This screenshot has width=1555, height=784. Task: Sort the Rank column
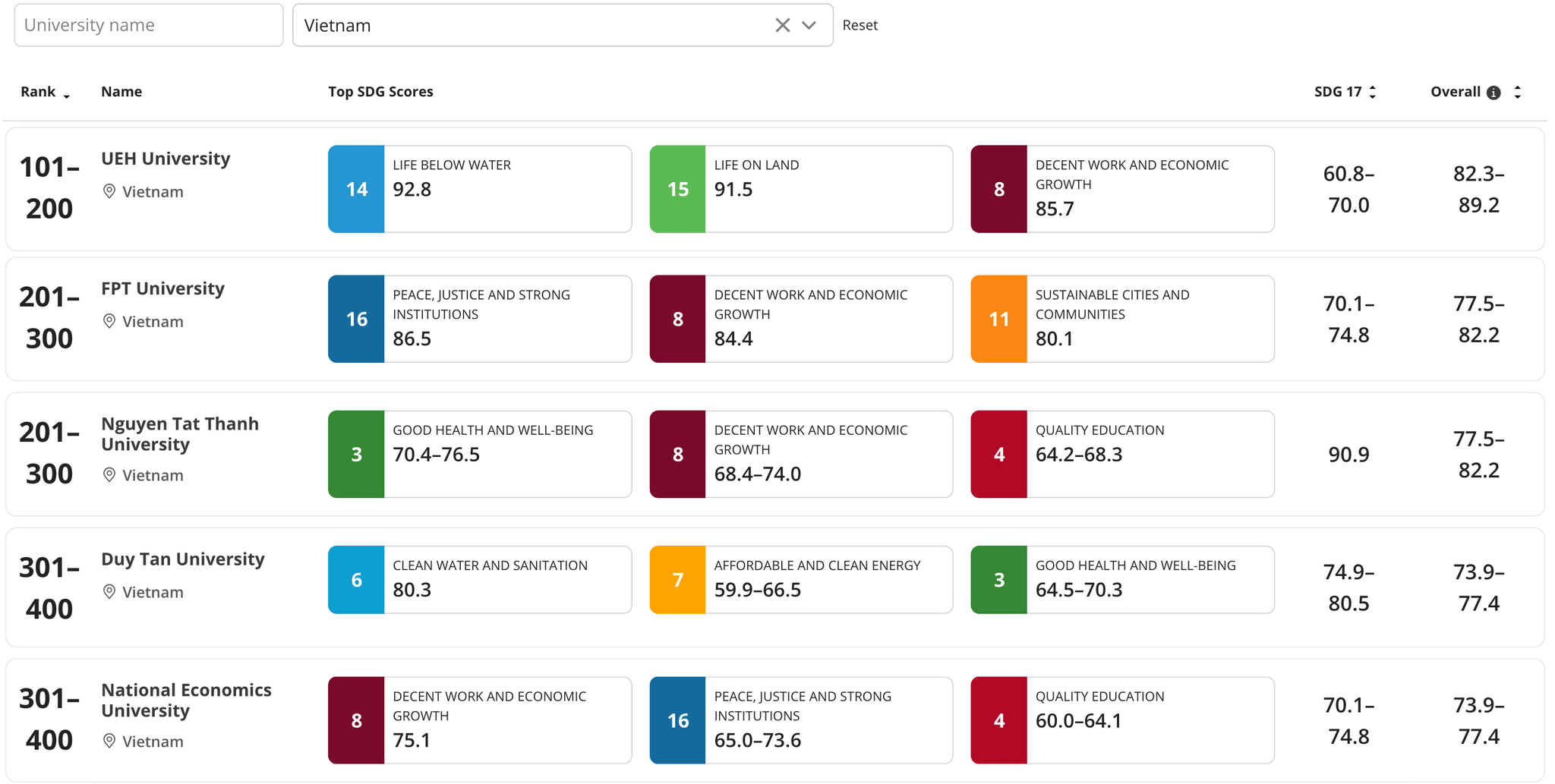pyautogui.click(x=45, y=92)
